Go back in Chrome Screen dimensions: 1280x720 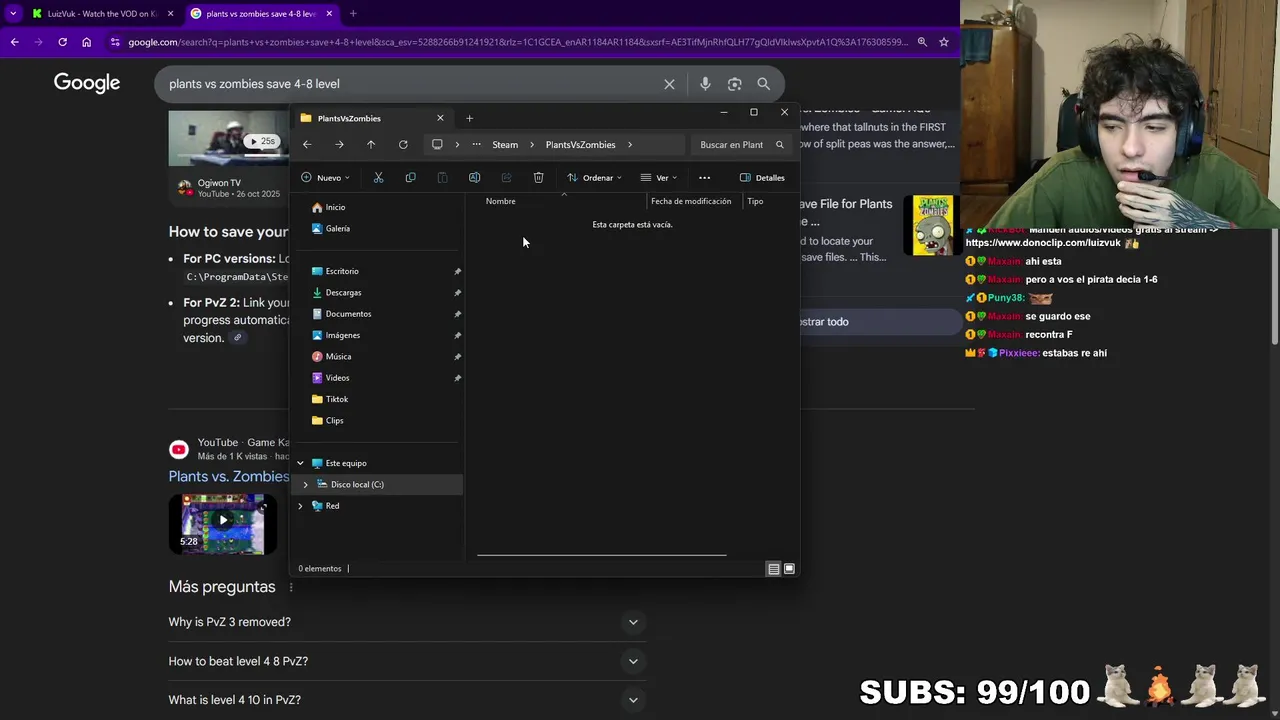tap(14, 42)
